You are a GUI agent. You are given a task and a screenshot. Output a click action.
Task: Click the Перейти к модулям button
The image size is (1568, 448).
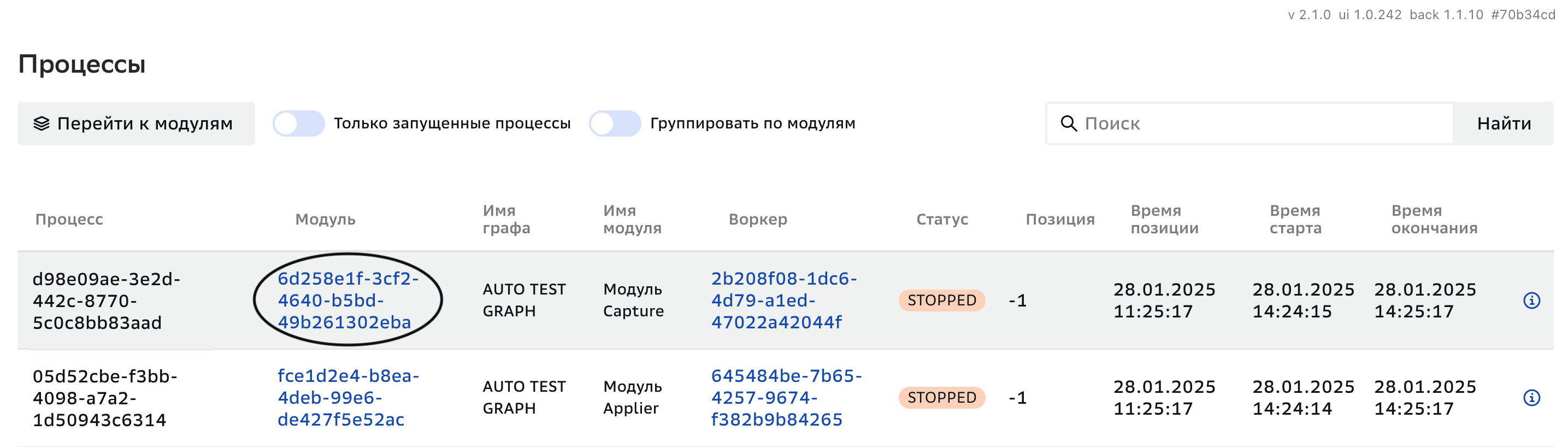point(137,123)
